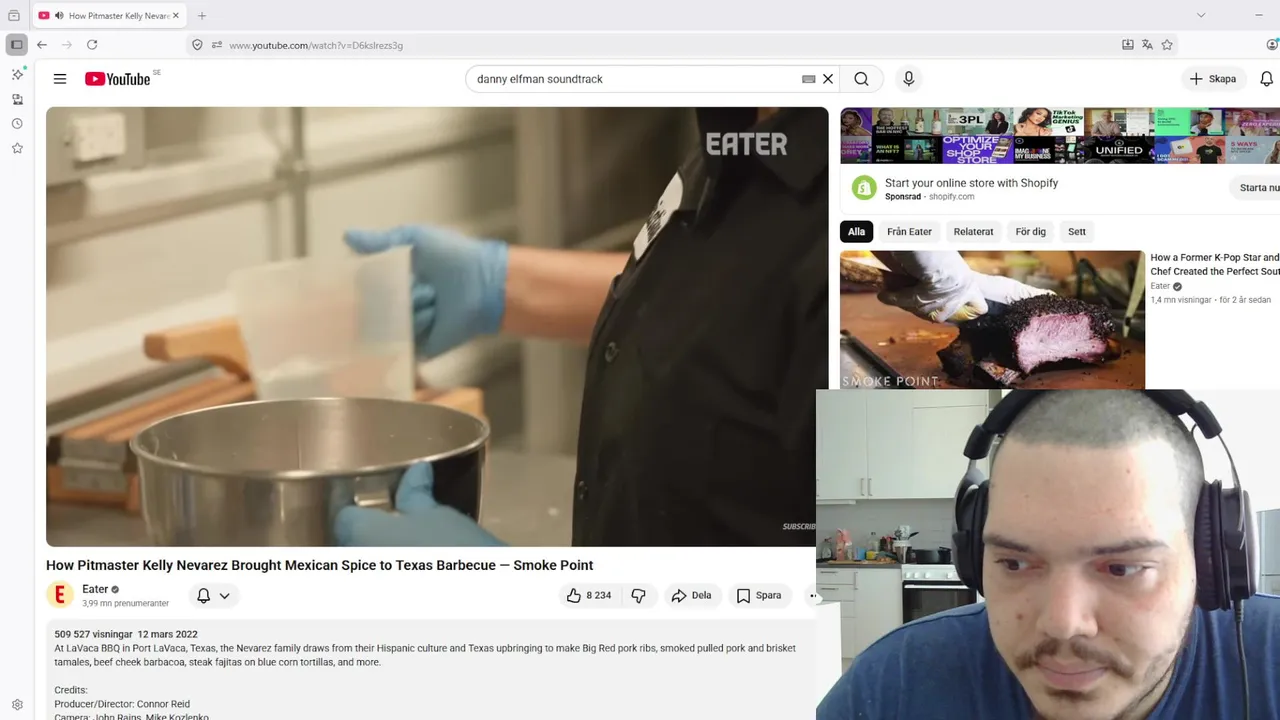
Task: Open site settings icon in address bar
Action: [217, 45]
